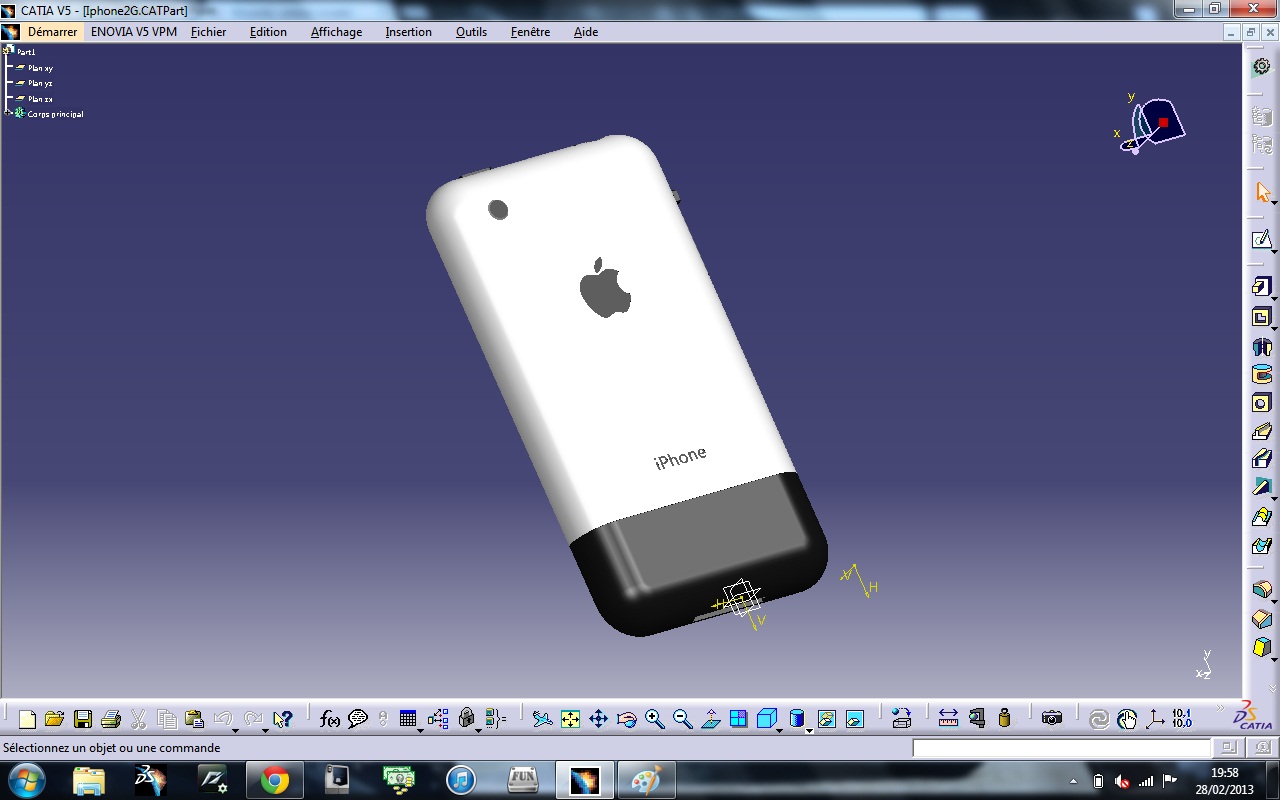
Task: Capture image with camera icon
Action: 1052,719
